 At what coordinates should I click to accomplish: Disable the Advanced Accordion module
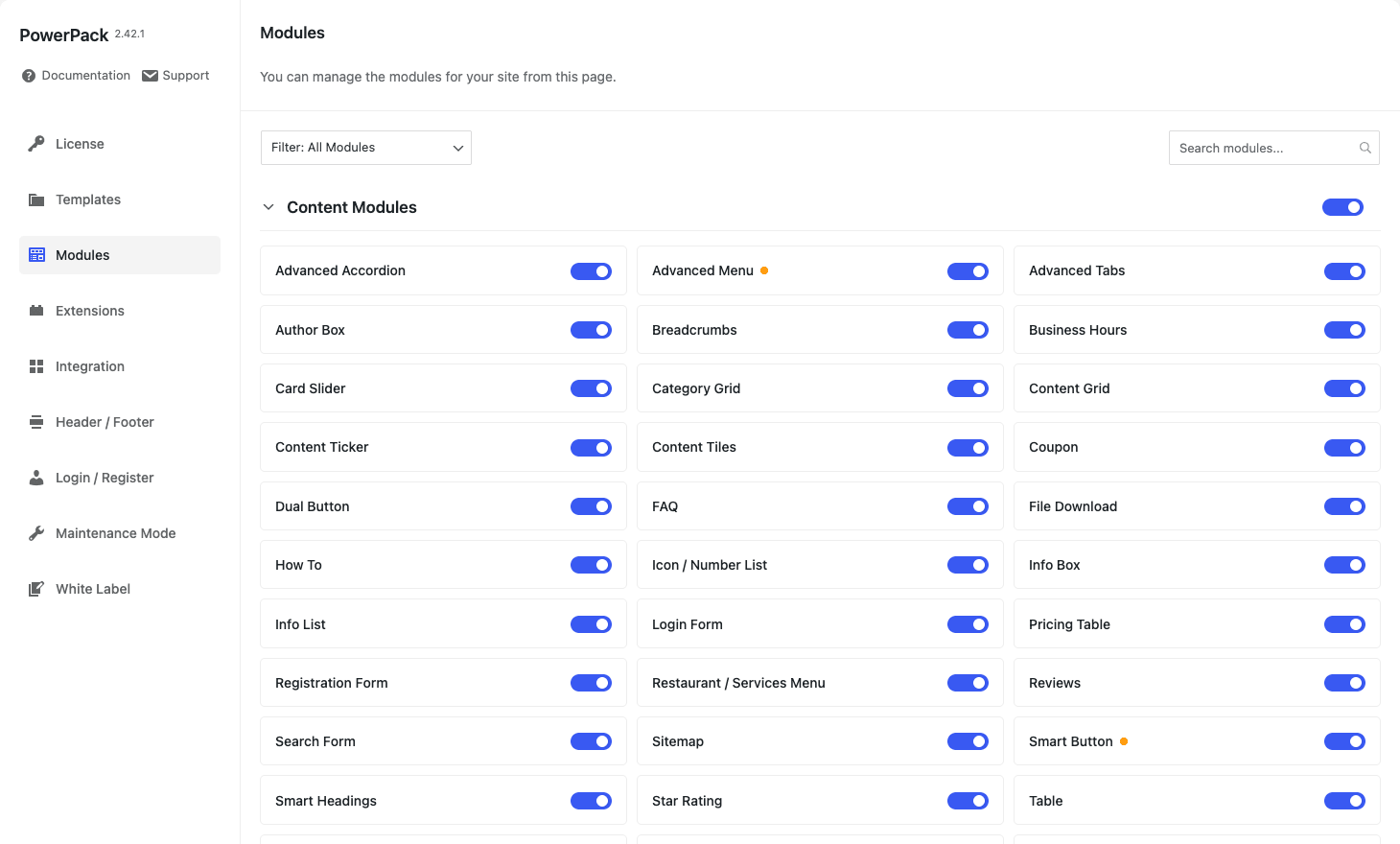591,271
